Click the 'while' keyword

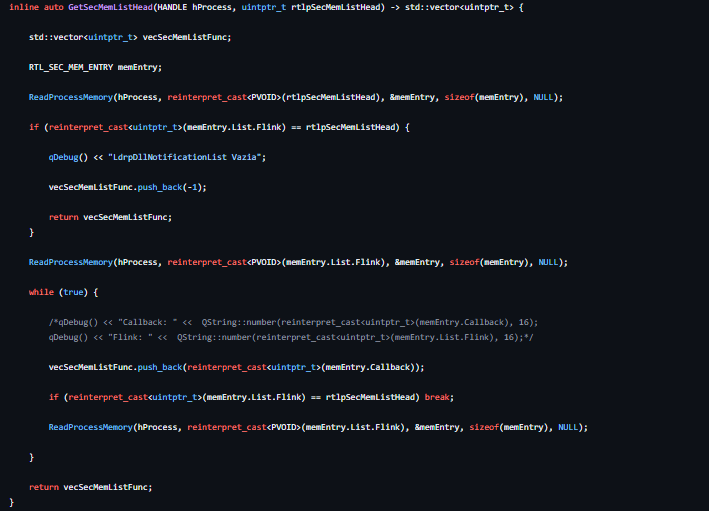click(x=41, y=292)
